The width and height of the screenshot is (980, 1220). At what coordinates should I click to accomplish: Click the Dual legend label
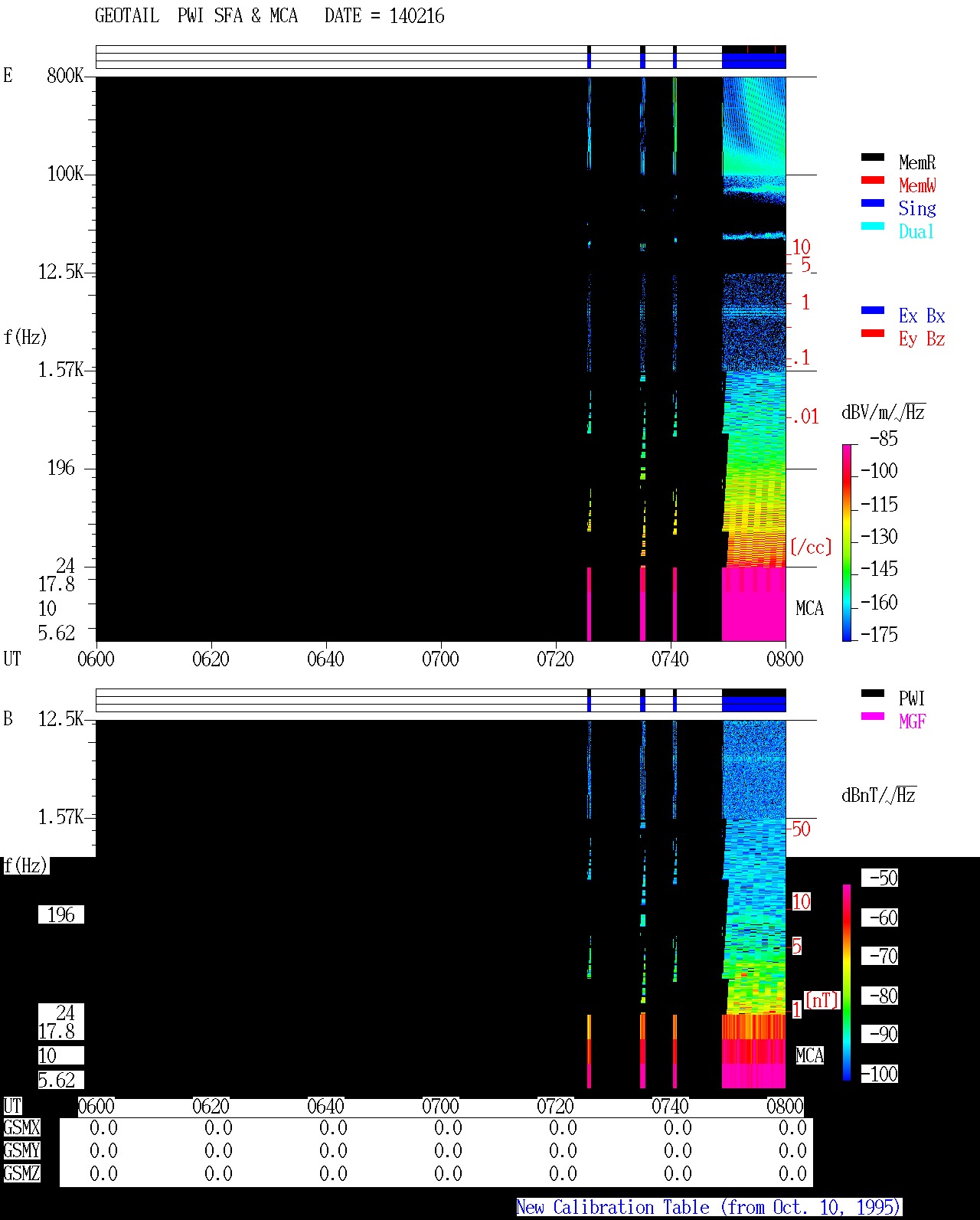point(917,231)
